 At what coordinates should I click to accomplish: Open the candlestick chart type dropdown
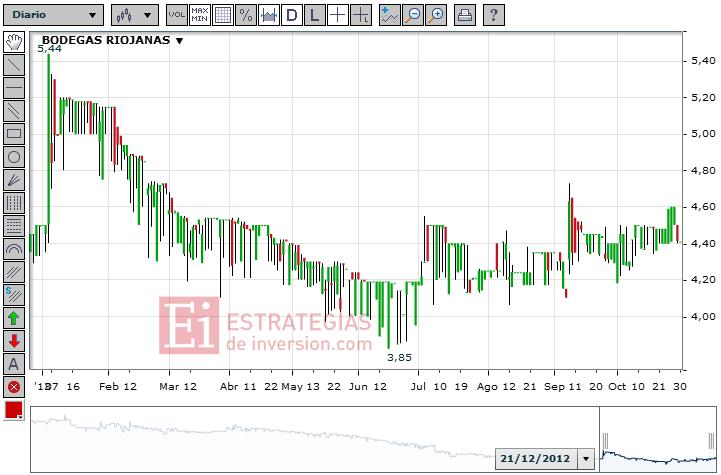(135, 15)
